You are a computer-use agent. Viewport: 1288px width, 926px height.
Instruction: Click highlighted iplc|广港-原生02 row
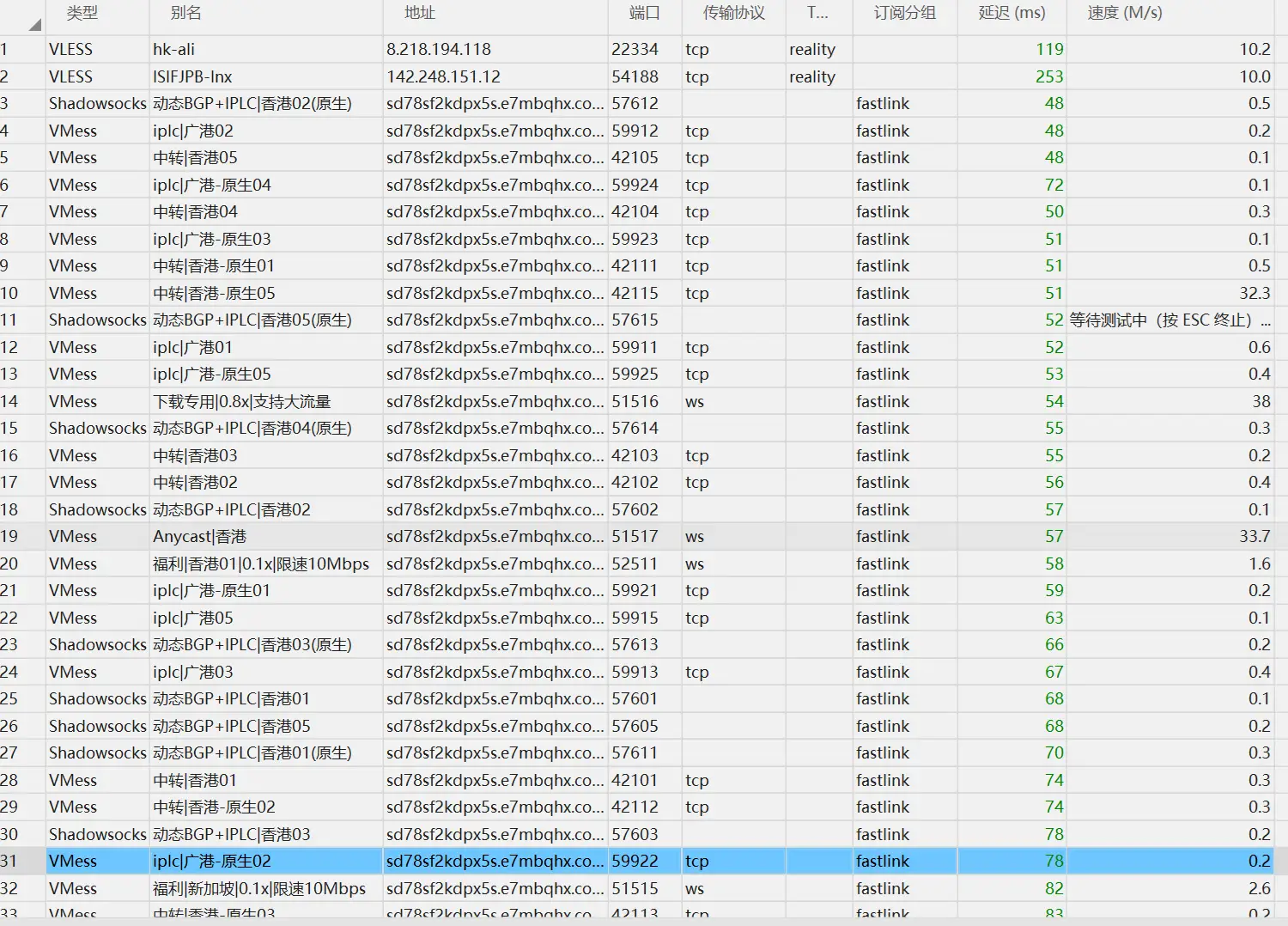tap(211, 862)
